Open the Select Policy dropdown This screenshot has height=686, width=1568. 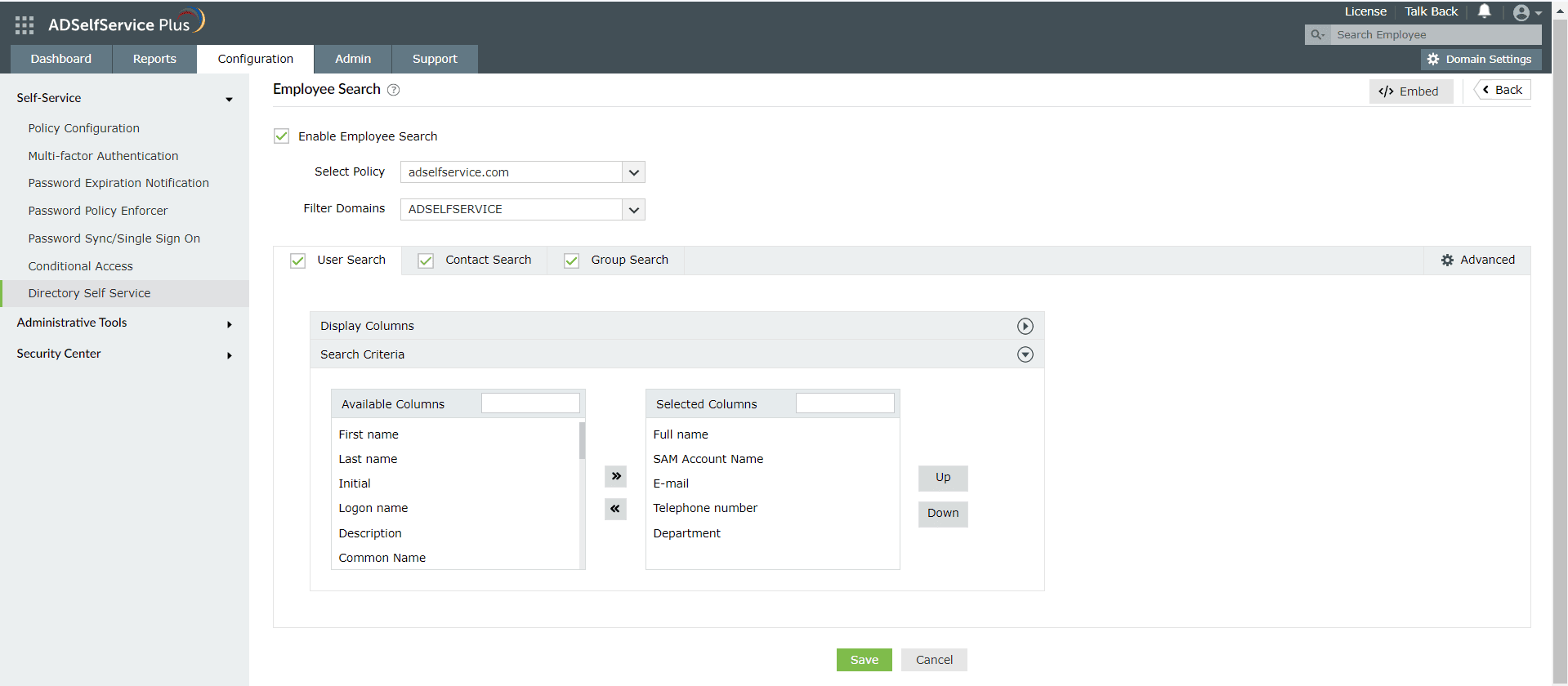[x=633, y=172]
